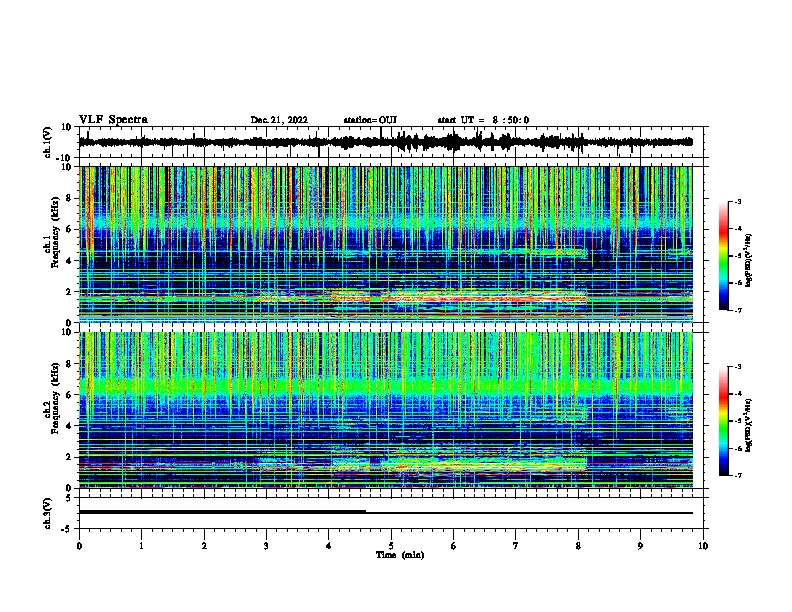Screen dimensions: 792x612
Task: Click the "station=OUI" header label
Action: (x=370, y=120)
